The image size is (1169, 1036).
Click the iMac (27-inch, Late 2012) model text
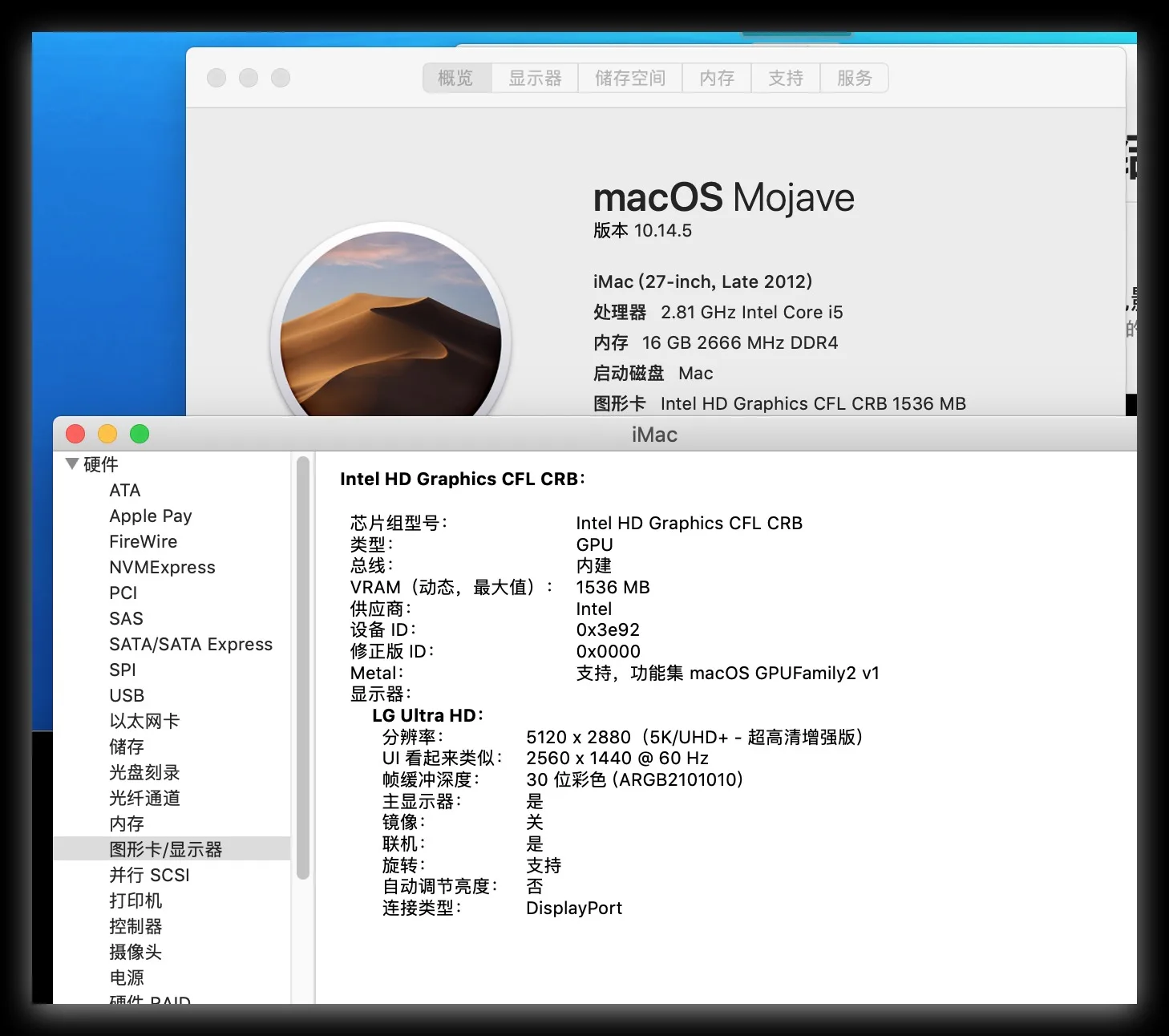(702, 281)
